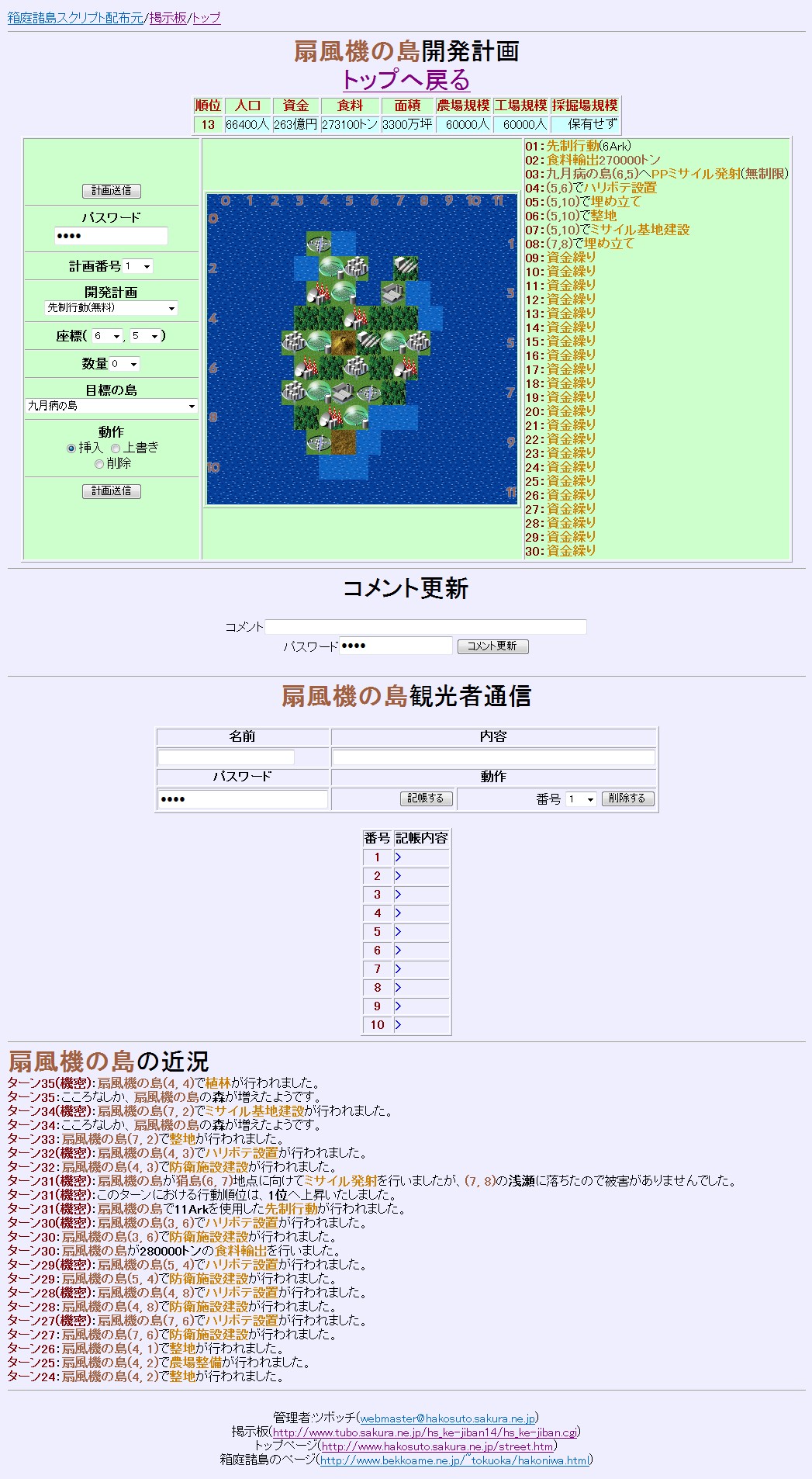
Task: Open the 番号 dropdown beside 削除する
Action: pyautogui.click(x=581, y=799)
